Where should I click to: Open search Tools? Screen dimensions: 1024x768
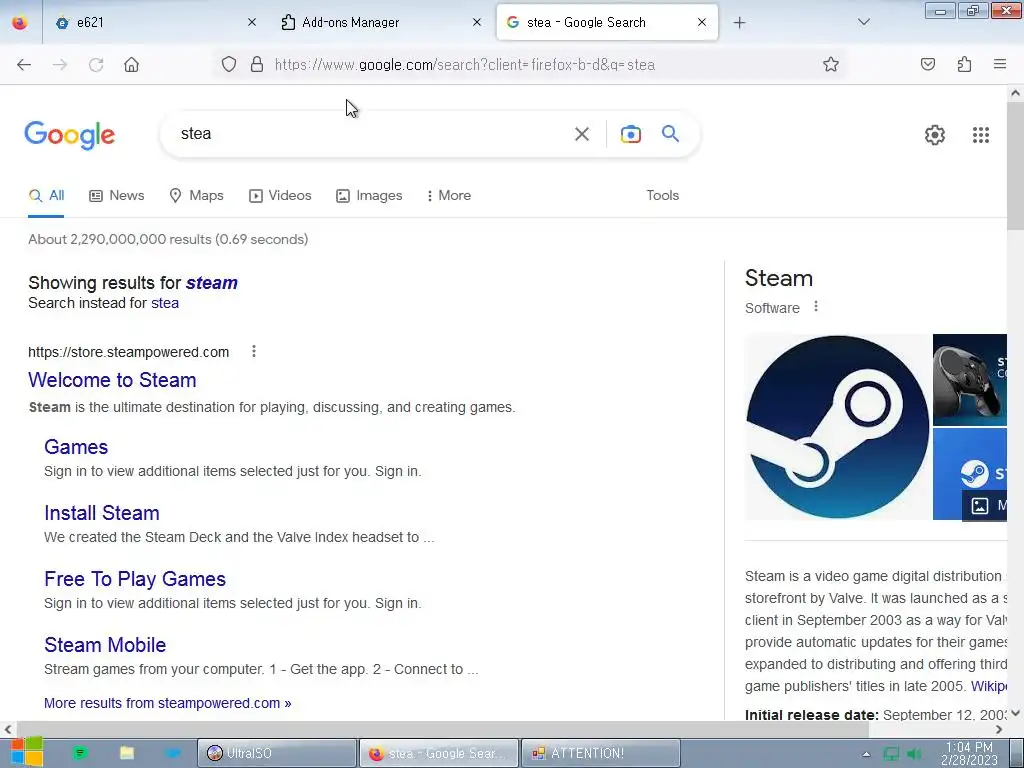click(662, 195)
